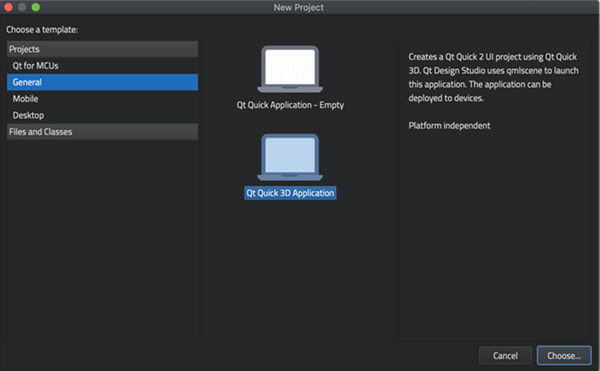The width and height of the screenshot is (600, 371).
Task: Select the Qt Quick 3D Application laptop icon
Action: 290,157
